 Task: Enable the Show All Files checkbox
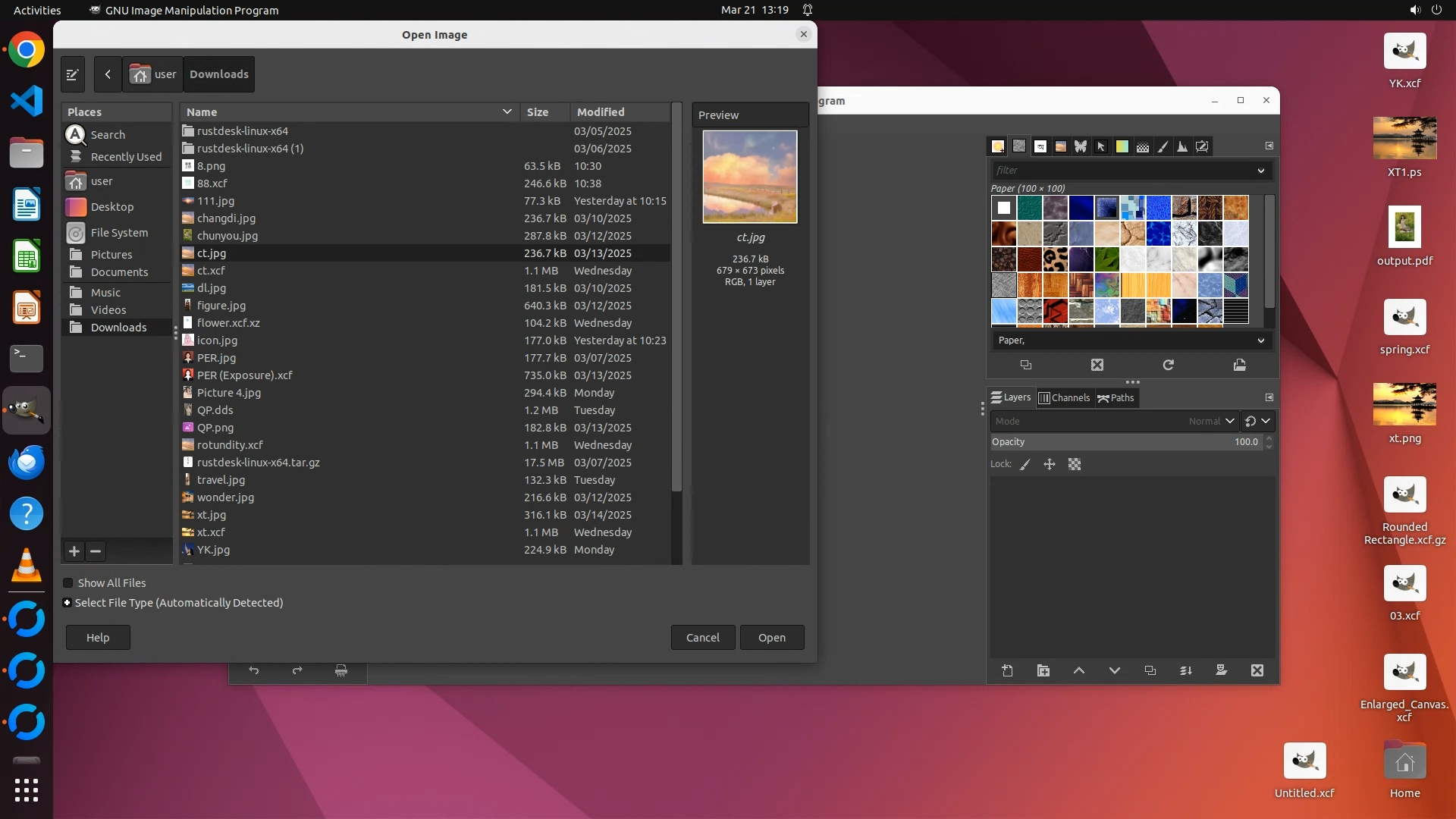[x=68, y=582]
